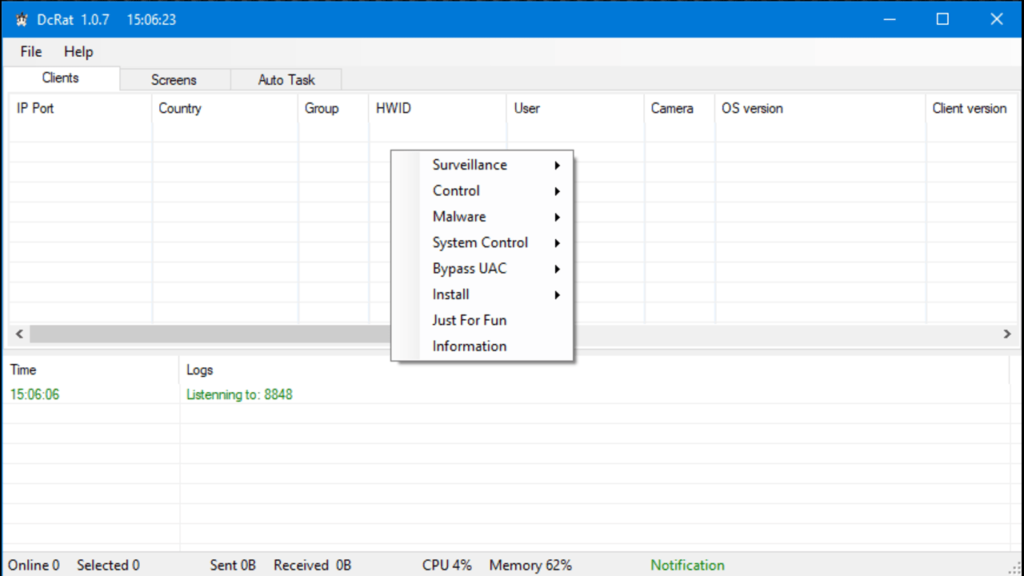Click the OS version column header

click(x=820, y=108)
